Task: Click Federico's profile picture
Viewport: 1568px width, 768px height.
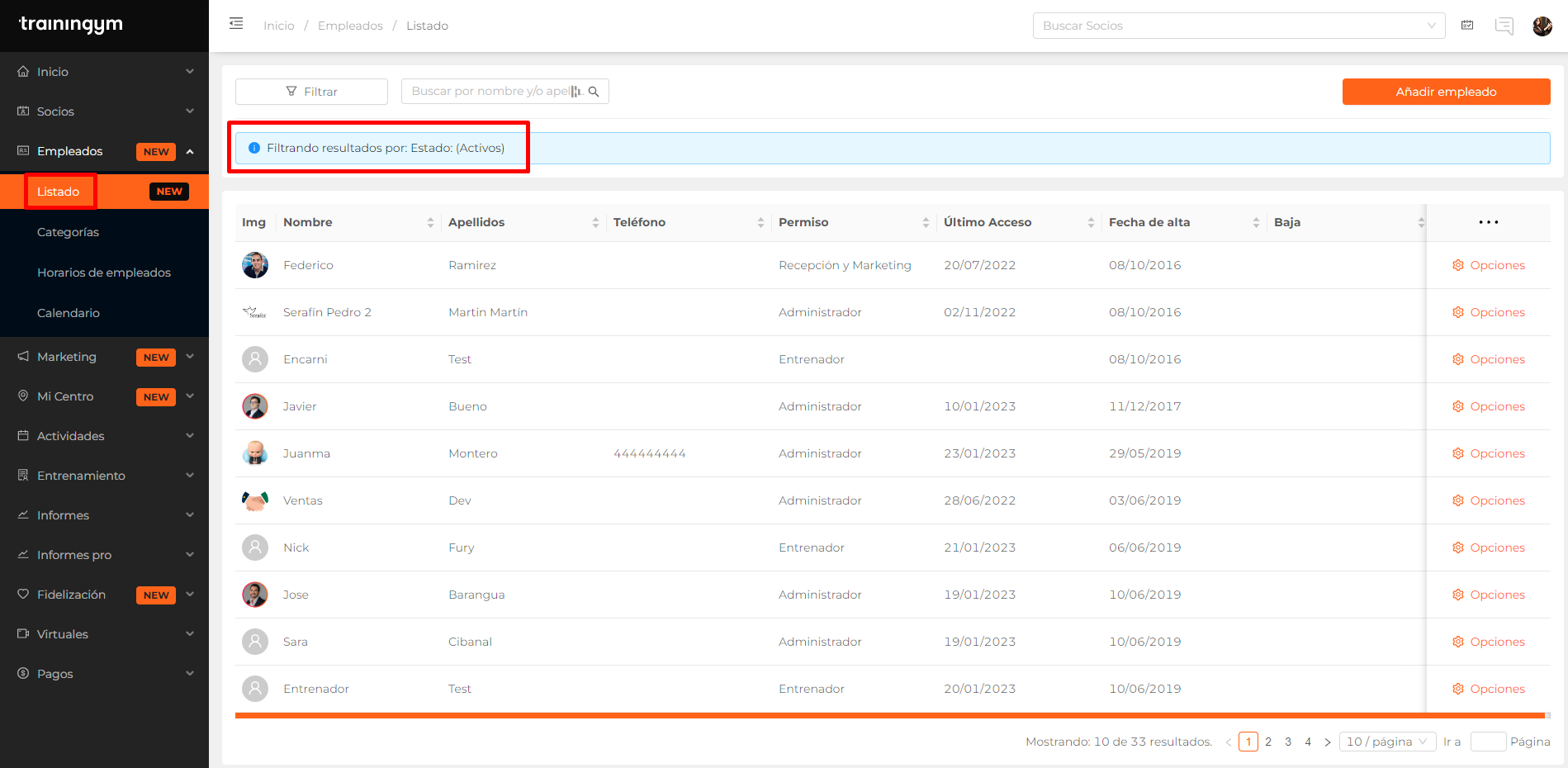Action: (255, 265)
